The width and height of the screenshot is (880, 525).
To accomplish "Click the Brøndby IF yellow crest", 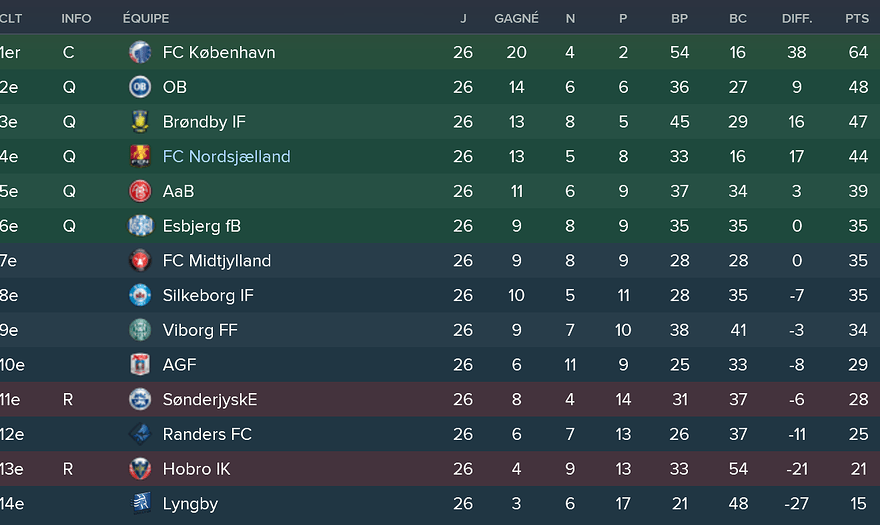I will 140,122.
